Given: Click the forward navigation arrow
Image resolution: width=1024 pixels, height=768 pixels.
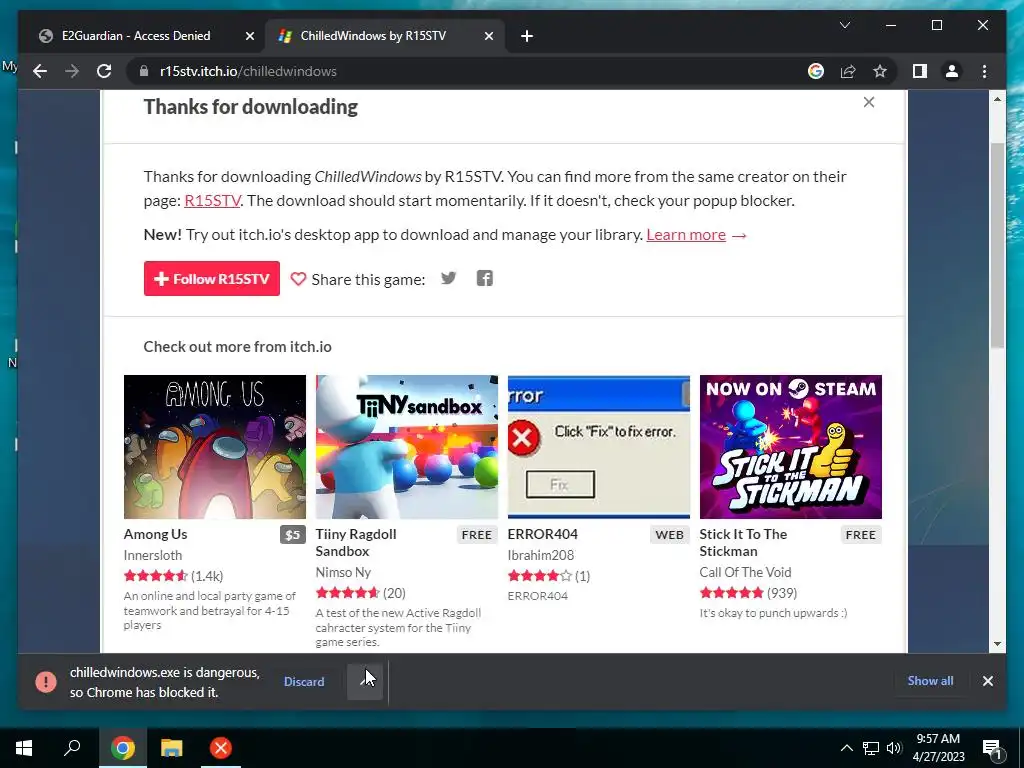Looking at the screenshot, I should 72,71.
